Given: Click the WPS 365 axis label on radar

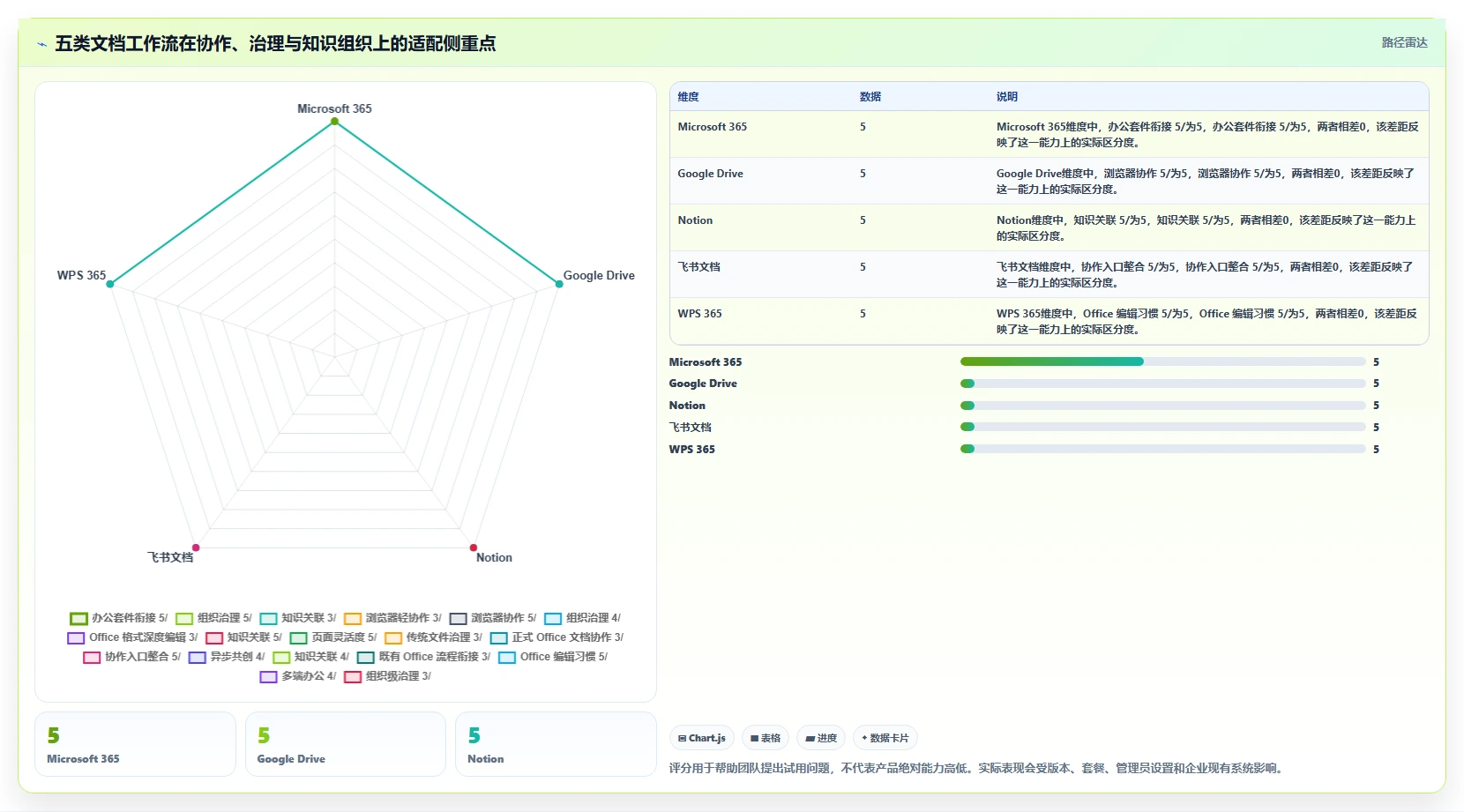Looking at the screenshot, I should [81, 275].
